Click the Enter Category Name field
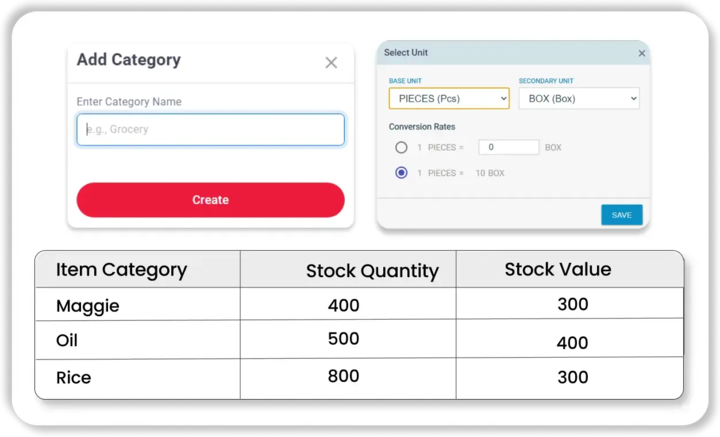 pyautogui.click(x=210, y=130)
